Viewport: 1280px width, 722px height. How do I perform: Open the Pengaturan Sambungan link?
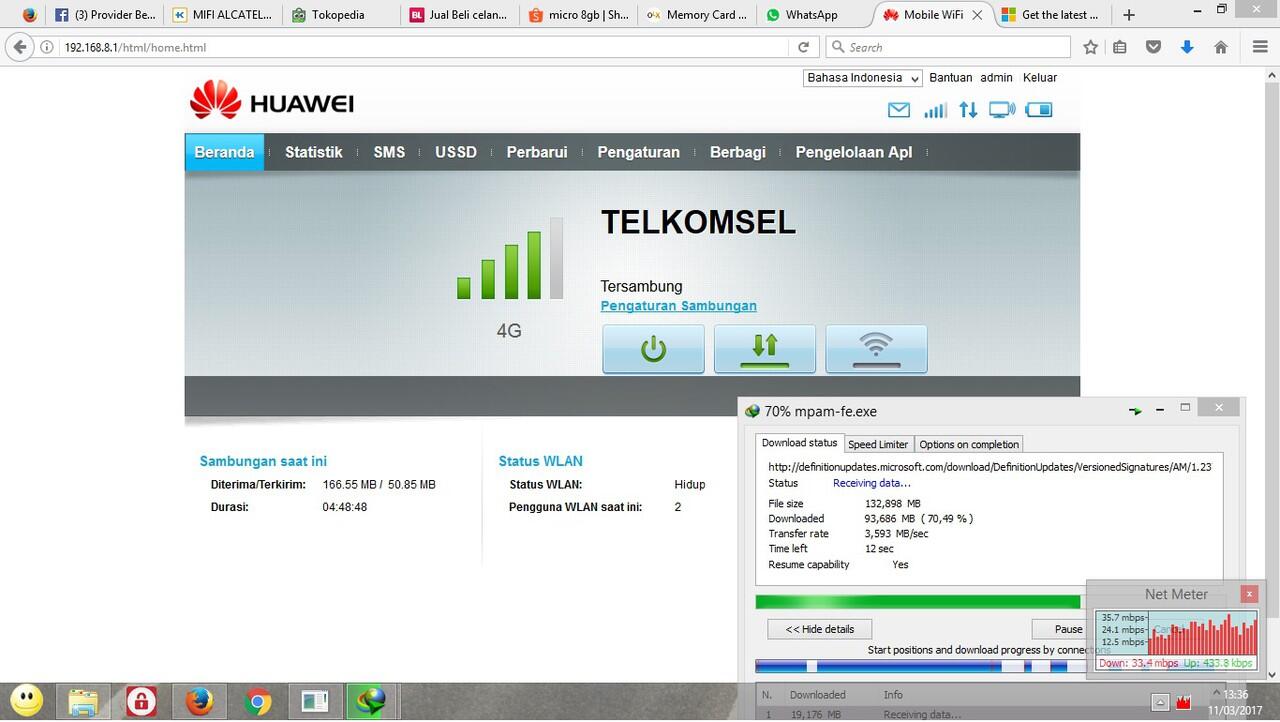coord(678,306)
